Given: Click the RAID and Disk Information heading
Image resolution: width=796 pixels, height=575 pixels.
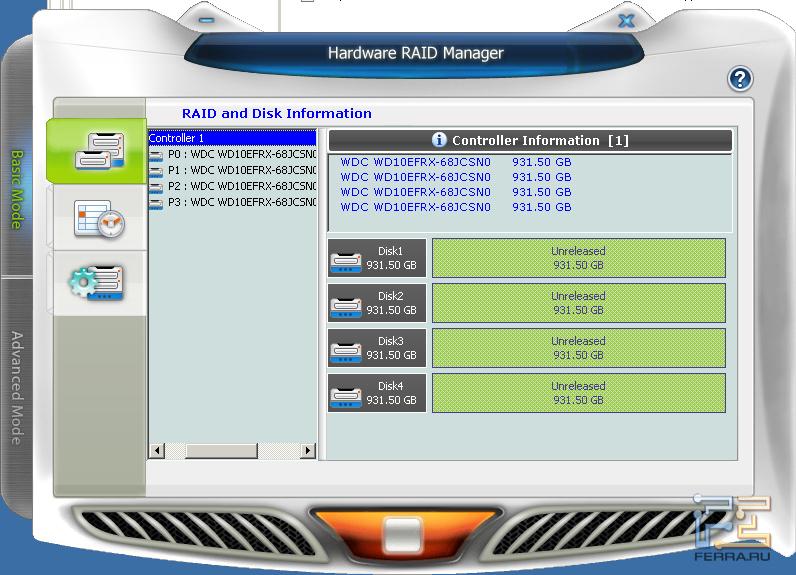Looking at the screenshot, I should 277,113.
